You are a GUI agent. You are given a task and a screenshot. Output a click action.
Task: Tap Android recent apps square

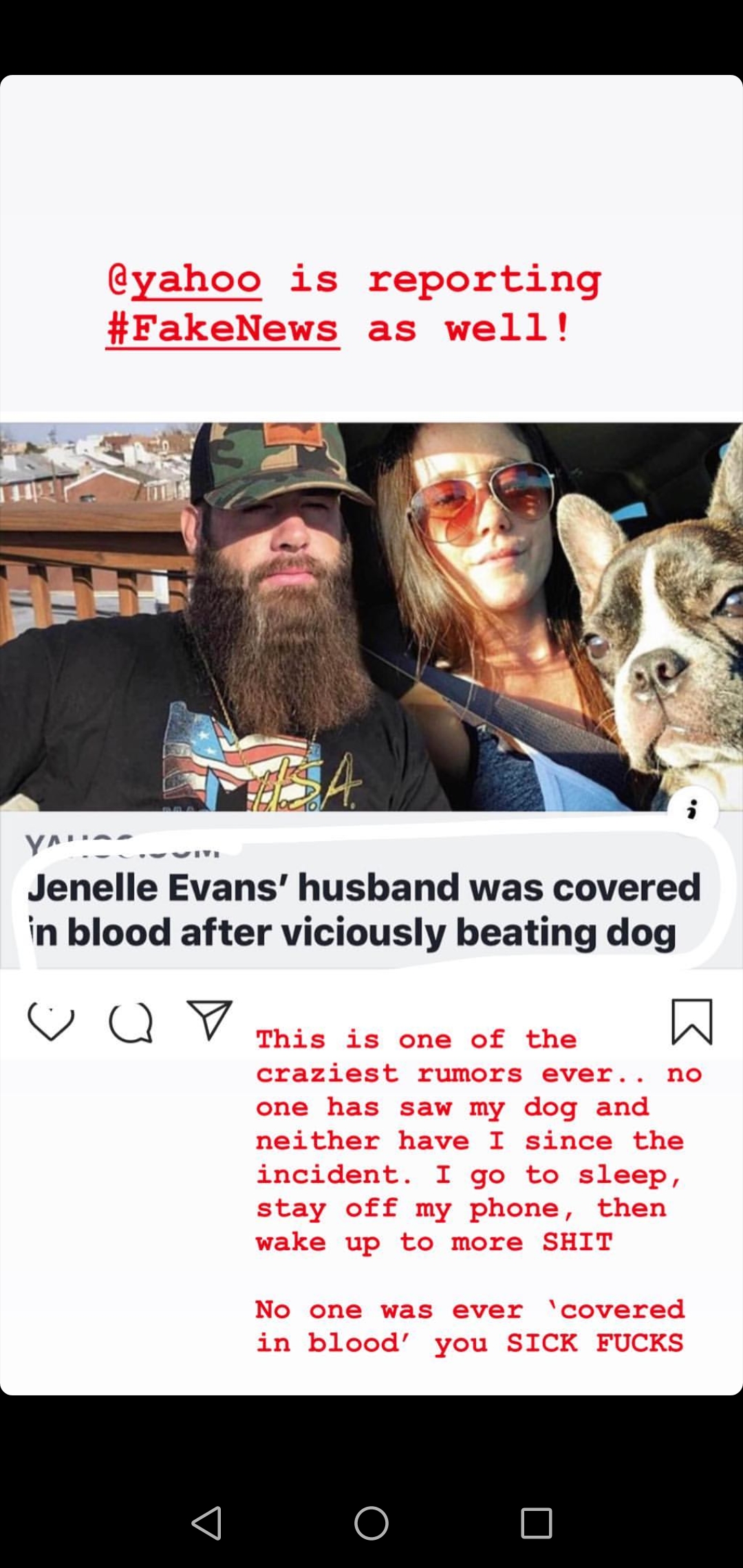pyautogui.click(x=537, y=1523)
